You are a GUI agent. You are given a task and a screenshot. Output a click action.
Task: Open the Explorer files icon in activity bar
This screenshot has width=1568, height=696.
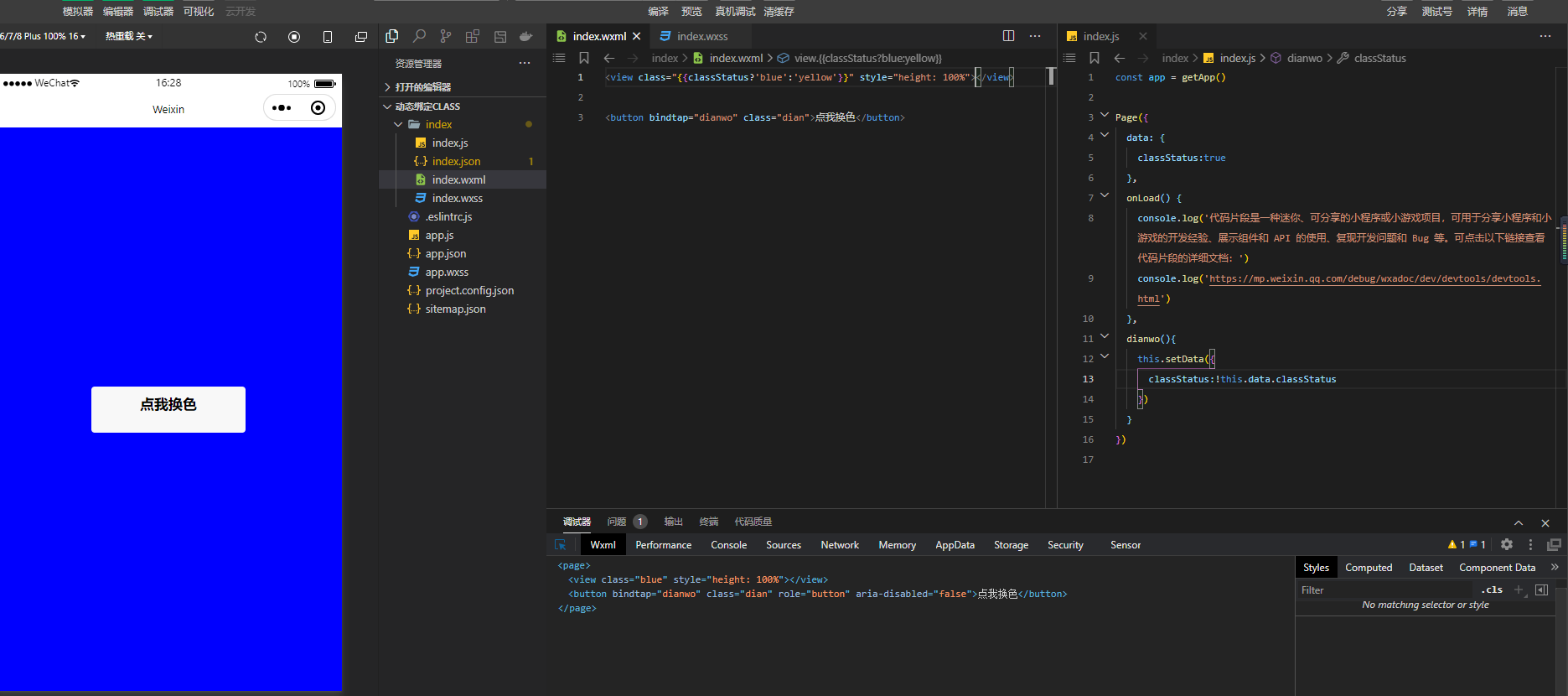(x=392, y=36)
